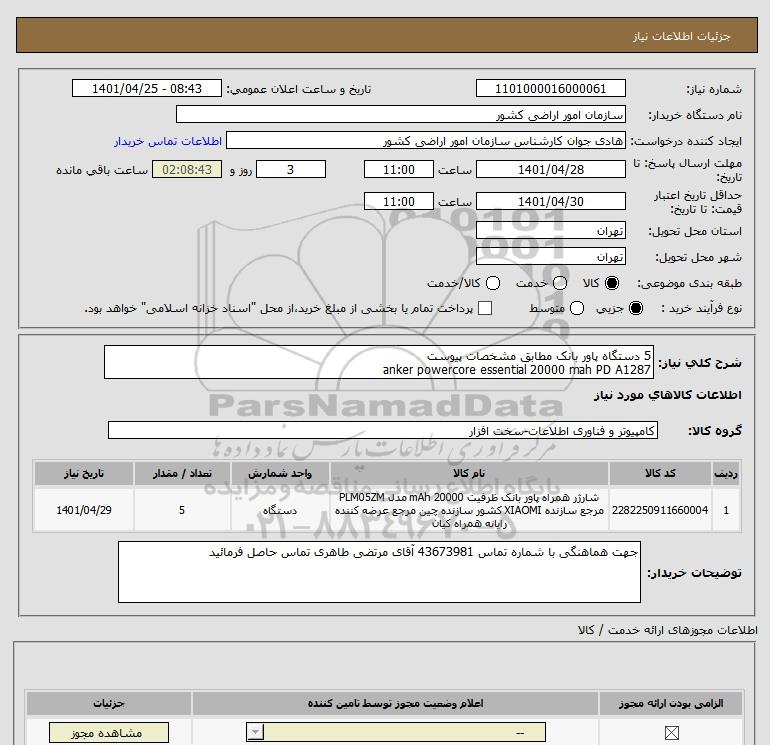The image size is (770, 745).
Task: Click the الزامی بودن ارائه مجوز column header
Action: pos(671,704)
